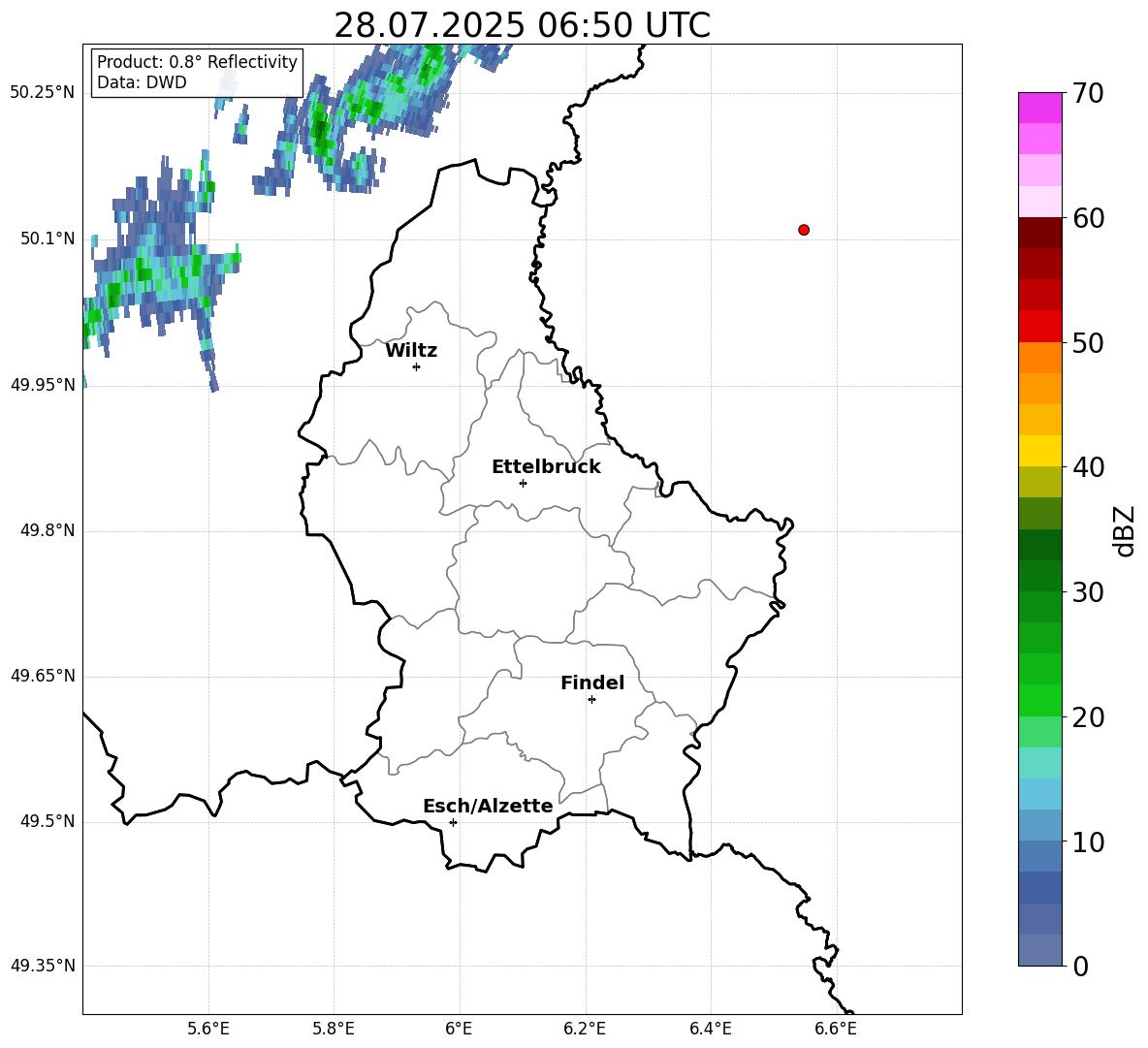Image resolution: width=1148 pixels, height=1048 pixels.
Task: Pick the bright red swatch just above 50 dBZ
Action: click(x=1040, y=327)
